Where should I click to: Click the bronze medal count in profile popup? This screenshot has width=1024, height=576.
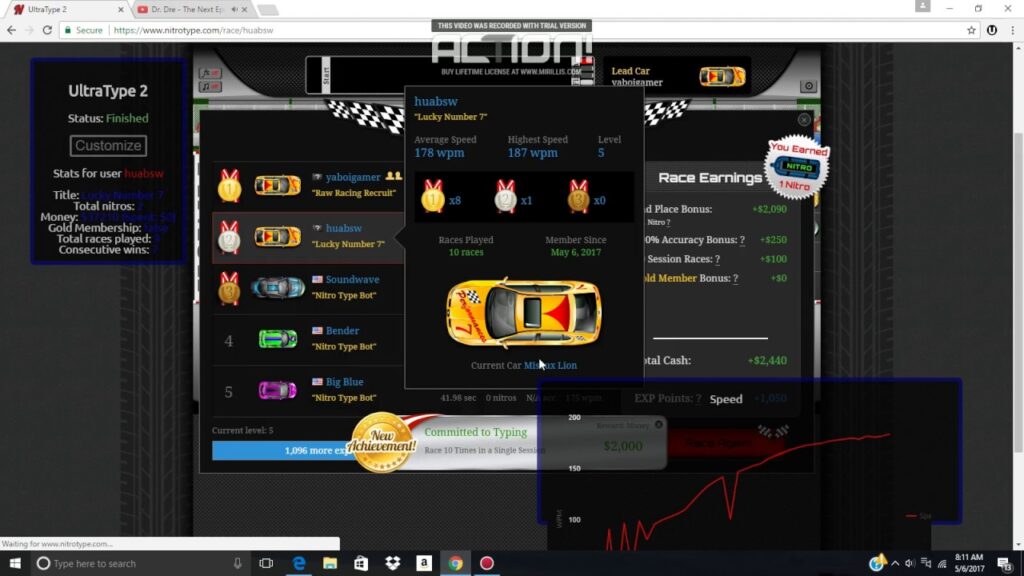586,197
